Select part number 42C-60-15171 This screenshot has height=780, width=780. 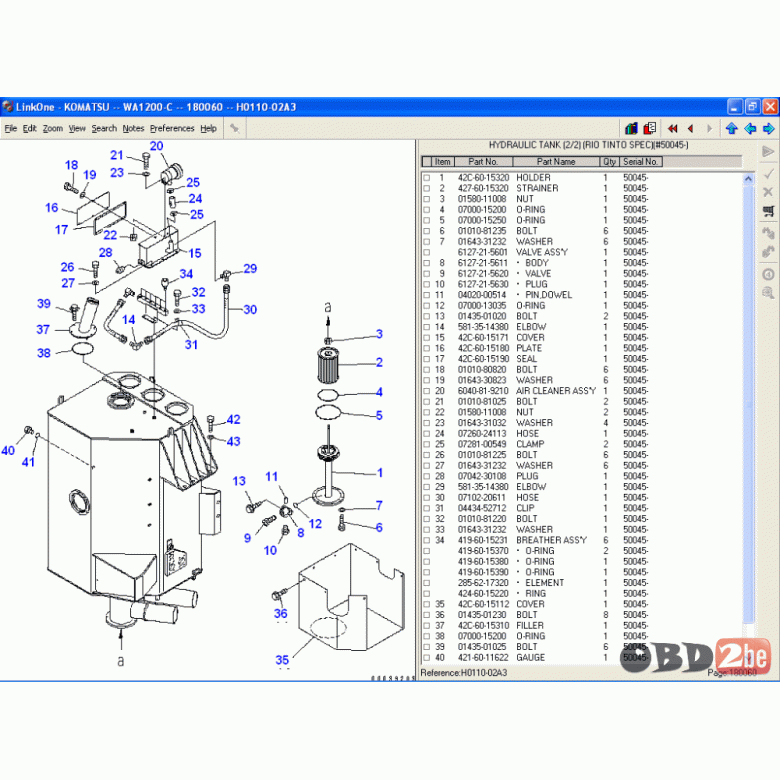[x=483, y=338]
